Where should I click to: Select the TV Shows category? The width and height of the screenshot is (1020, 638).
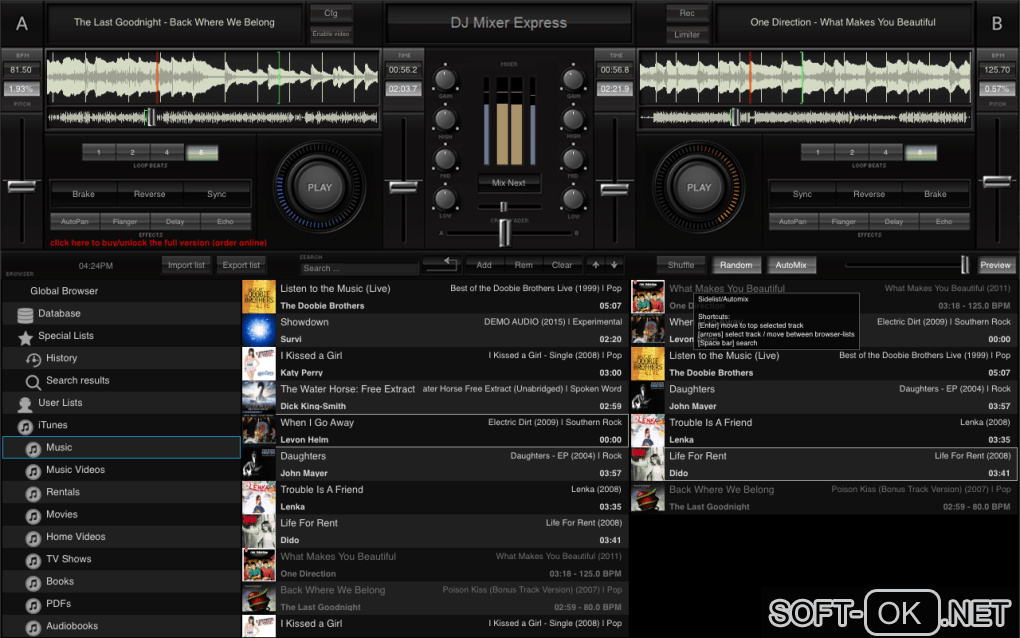[x=68, y=559]
